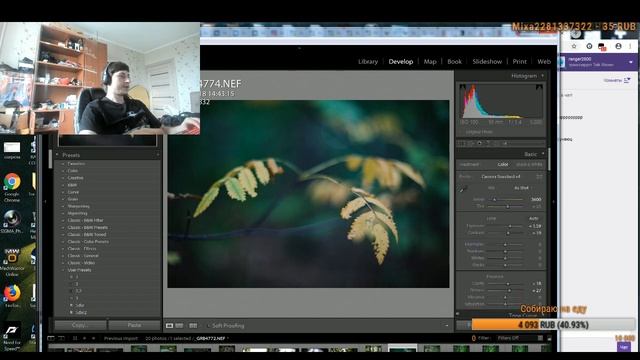The width and height of the screenshot is (640, 360).
Task: Toggle the filter lock icon
Action: click(x=549, y=338)
